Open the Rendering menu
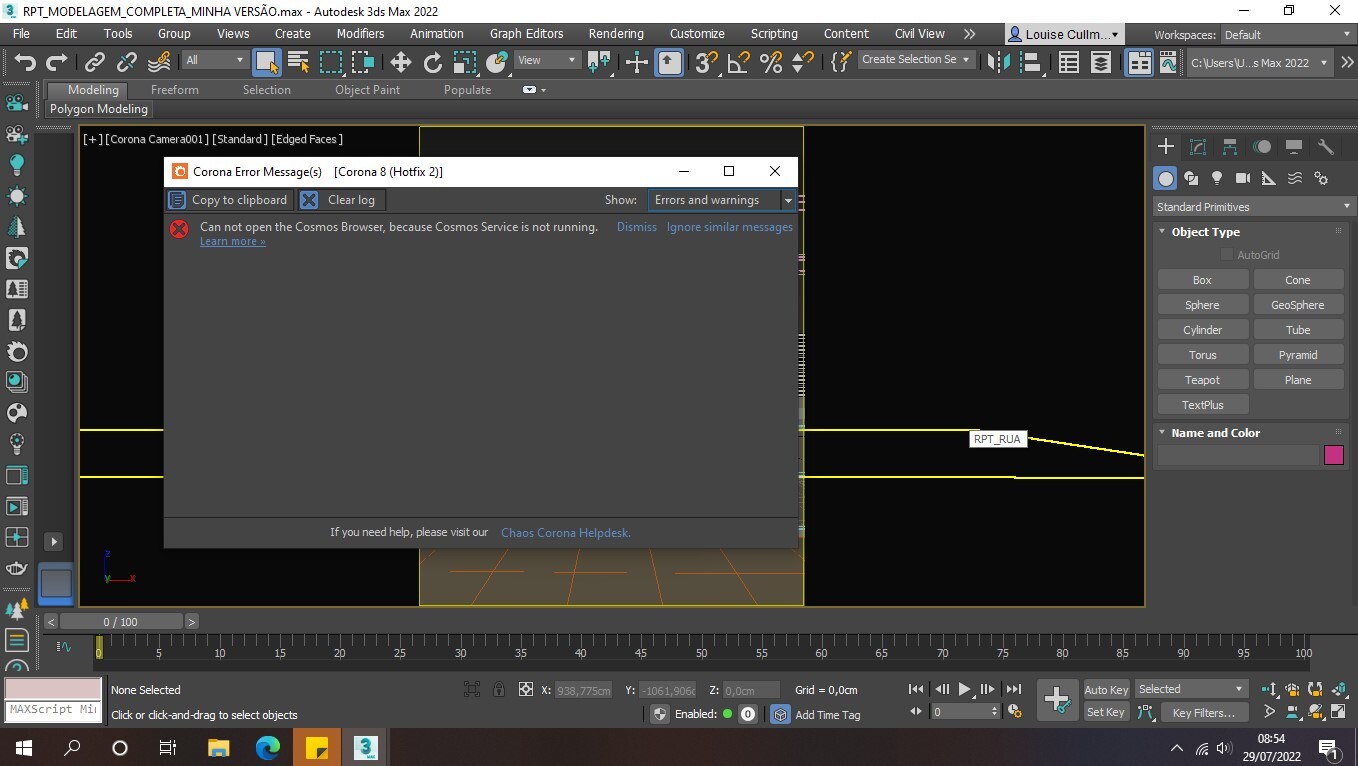1358x766 pixels. (616, 33)
